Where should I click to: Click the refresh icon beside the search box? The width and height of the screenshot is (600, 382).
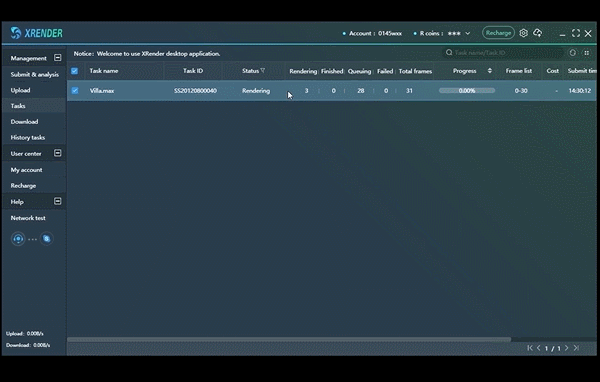(x=572, y=53)
